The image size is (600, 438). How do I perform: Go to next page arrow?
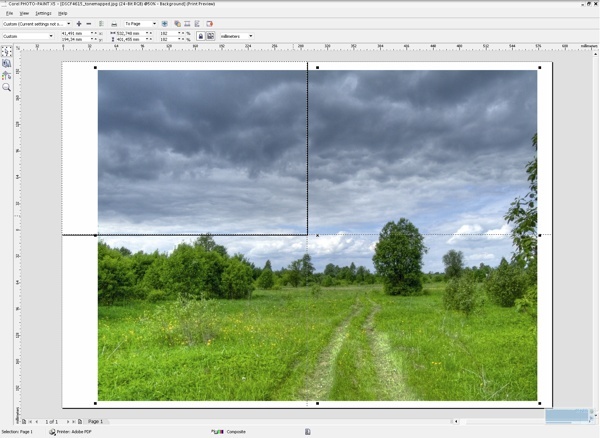(x=68, y=422)
